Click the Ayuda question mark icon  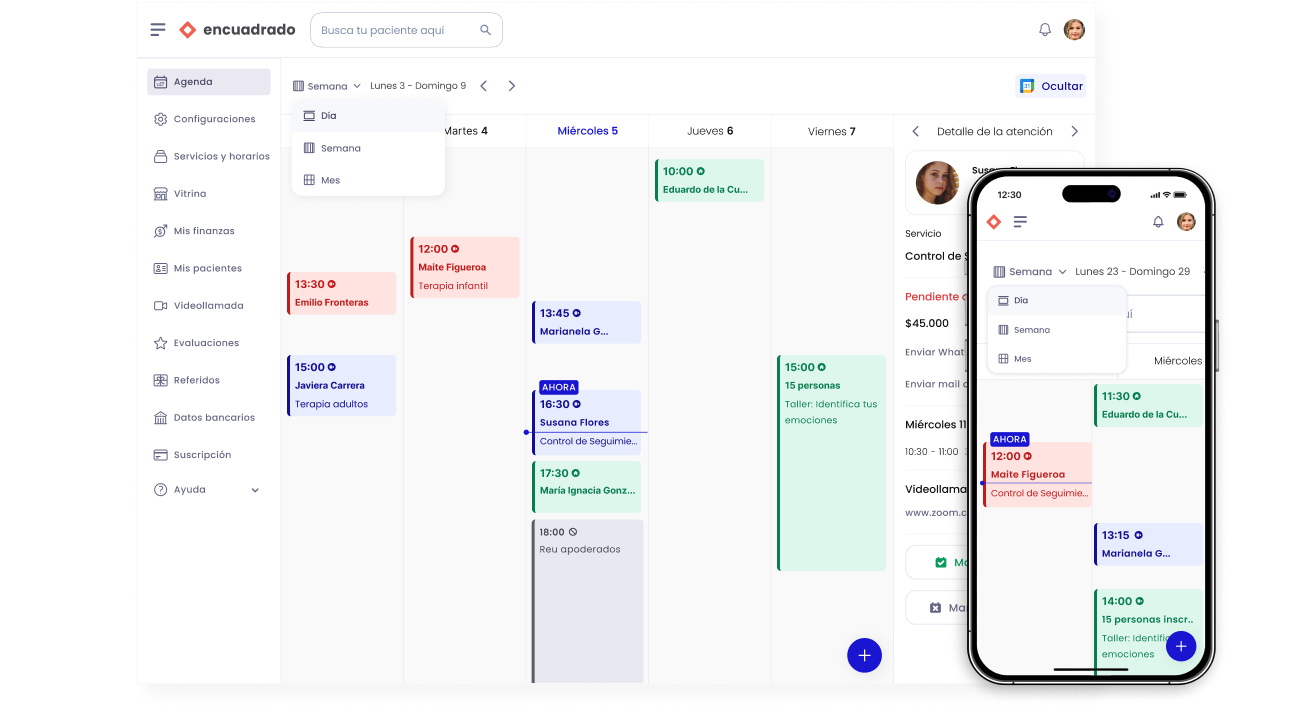[160, 490]
